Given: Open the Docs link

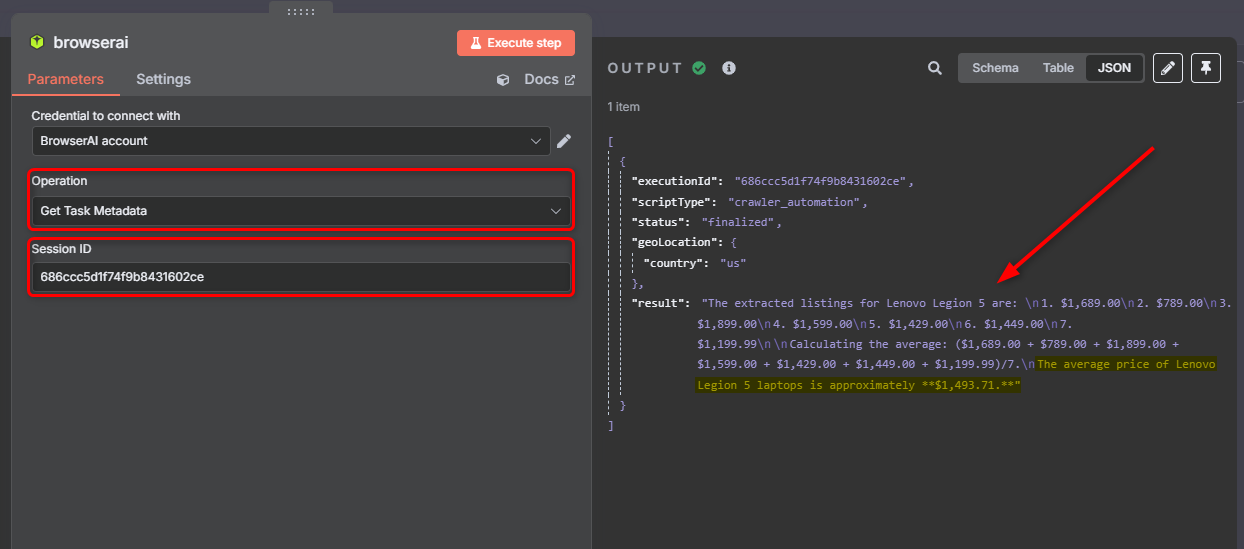Looking at the screenshot, I should (549, 80).
